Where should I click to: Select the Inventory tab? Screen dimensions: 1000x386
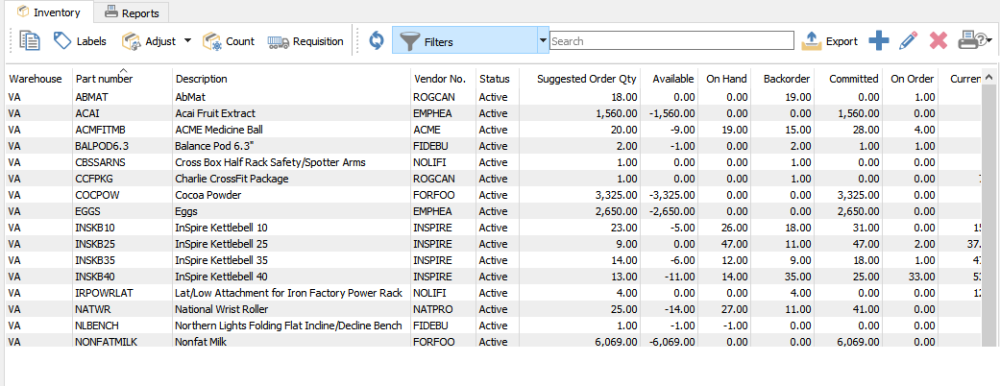click(48, 12)
